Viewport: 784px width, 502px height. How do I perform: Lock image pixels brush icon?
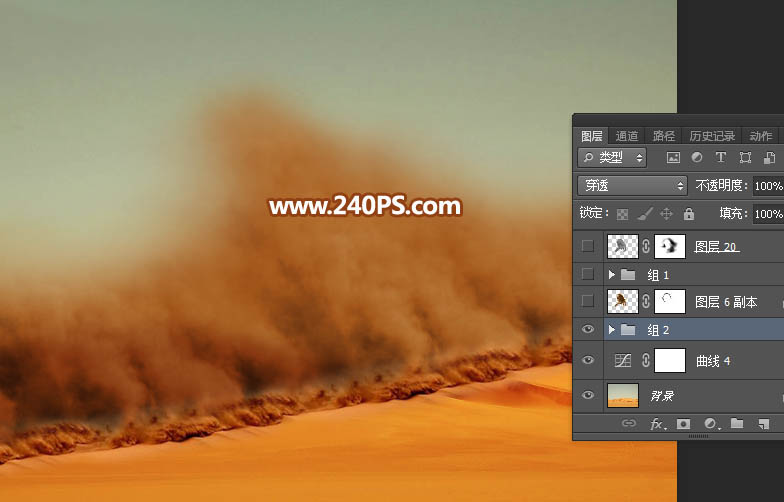coord(645,214)
